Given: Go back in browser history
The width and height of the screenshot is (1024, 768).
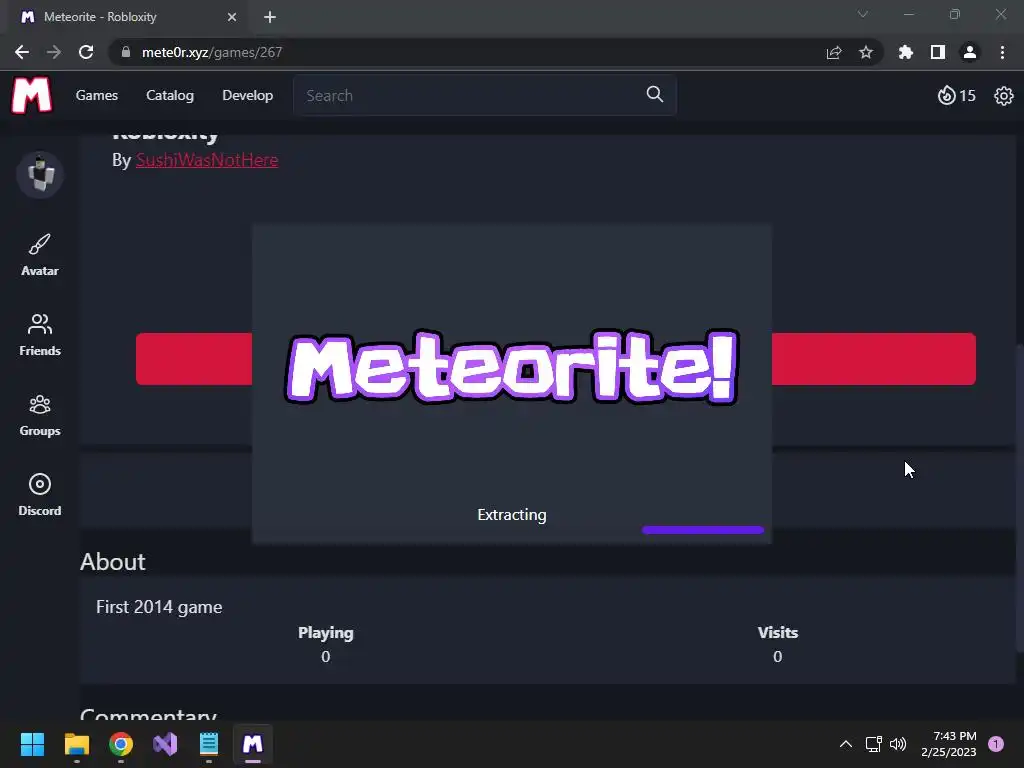Looking at the screenshot, I should coord(22,52).
